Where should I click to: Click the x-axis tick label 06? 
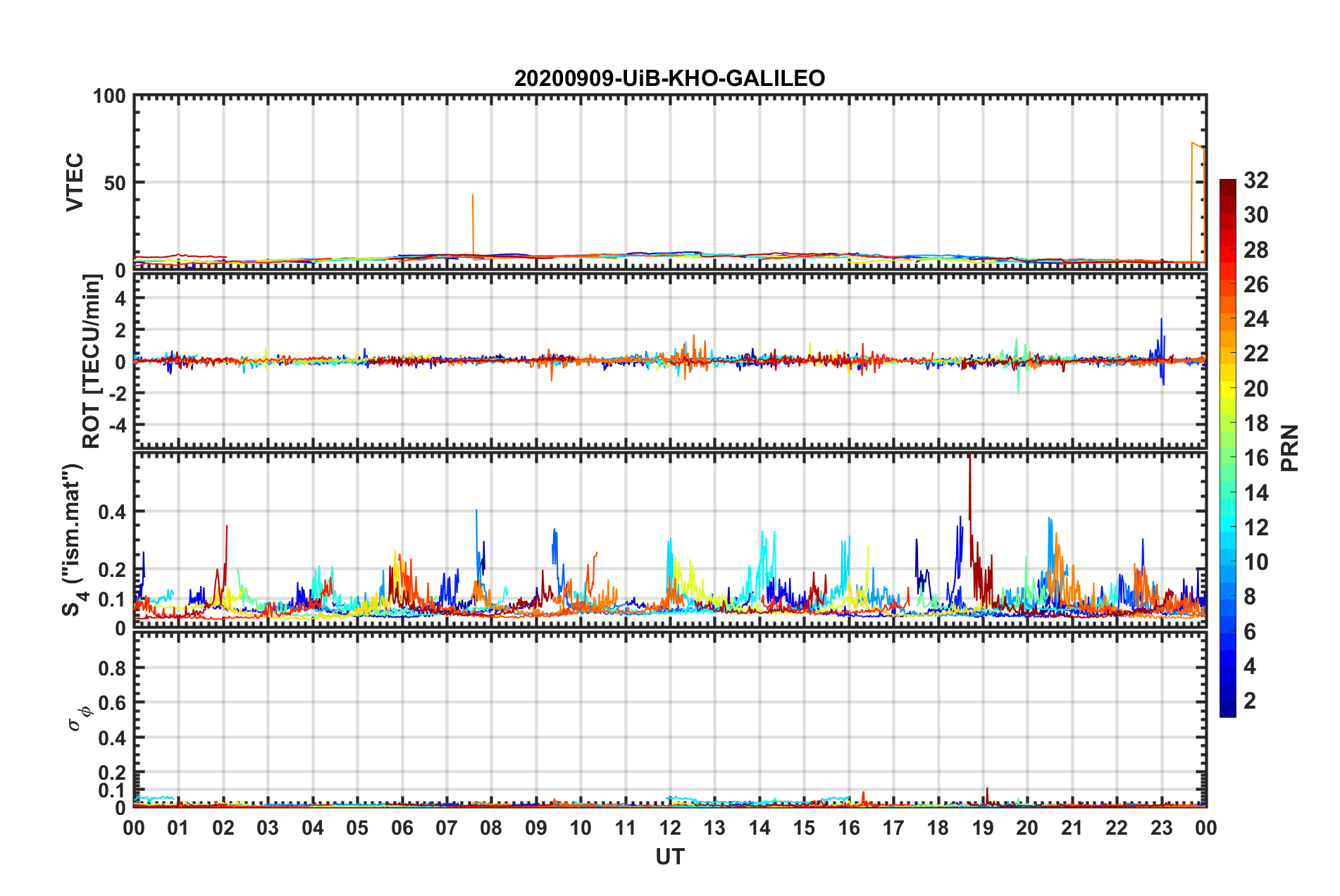pyautogui.click(x=402, y=828)
